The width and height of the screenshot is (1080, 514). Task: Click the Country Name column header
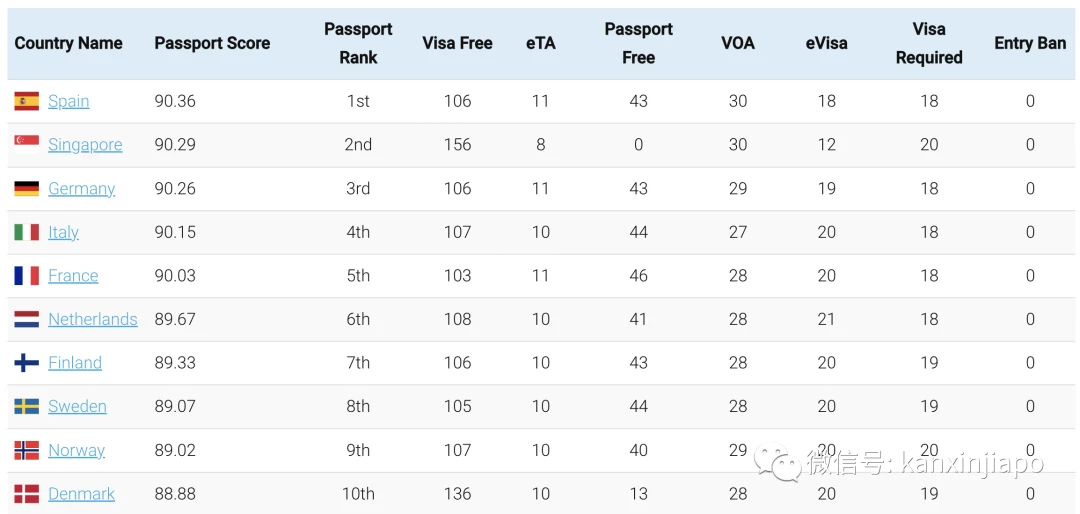tap(68, 43)
